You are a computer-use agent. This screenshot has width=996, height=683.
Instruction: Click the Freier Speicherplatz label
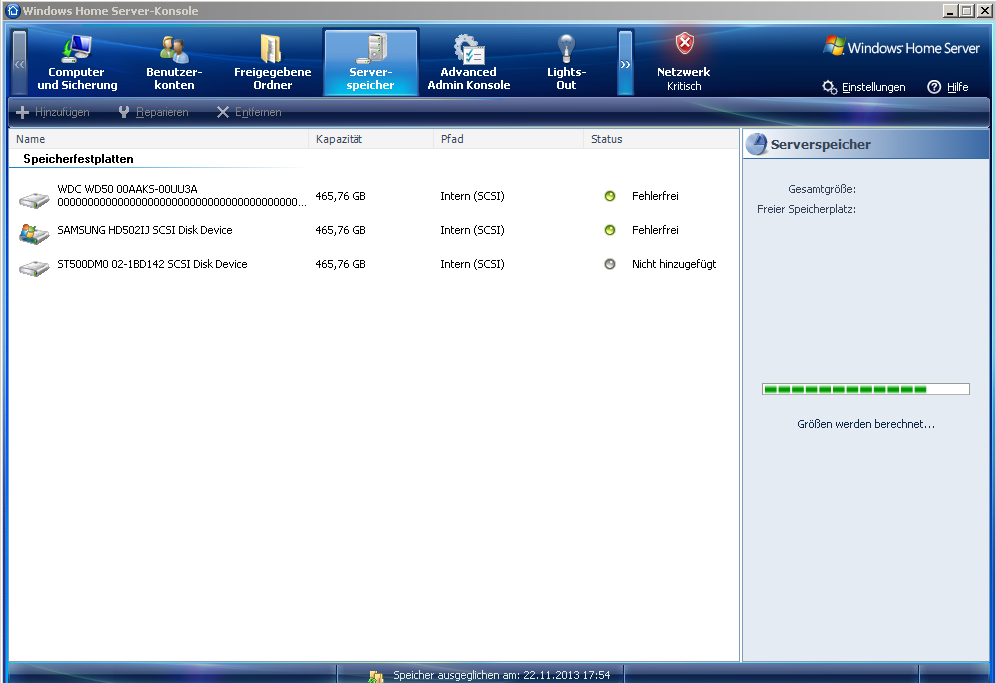pyautogui.click(x=806, y=210)
